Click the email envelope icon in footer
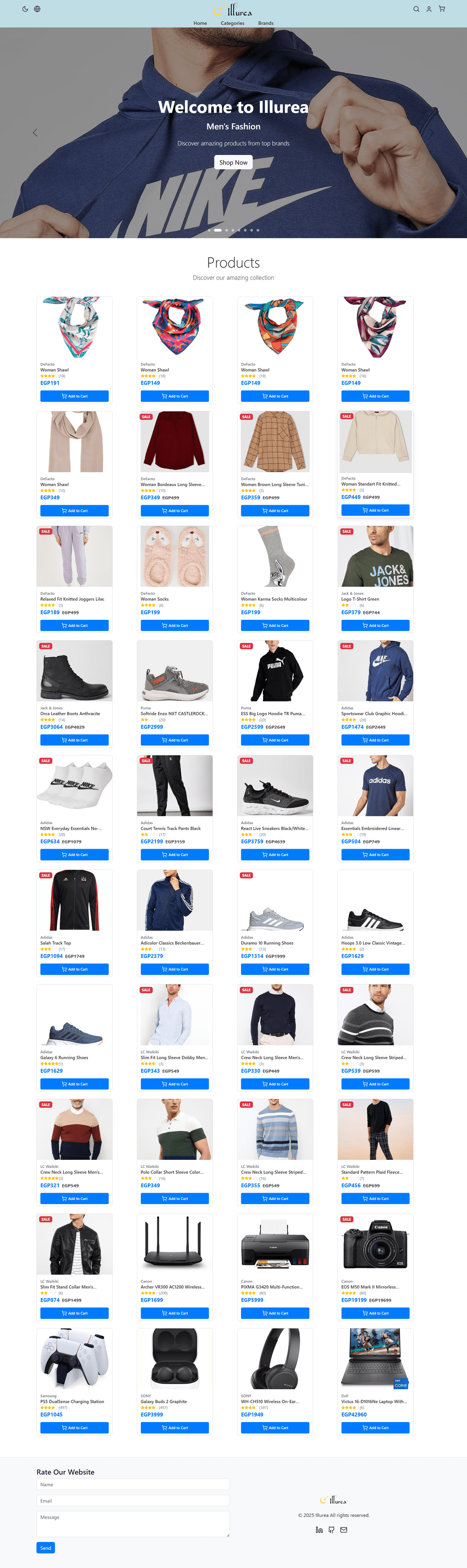 [x=343, y=1530]
